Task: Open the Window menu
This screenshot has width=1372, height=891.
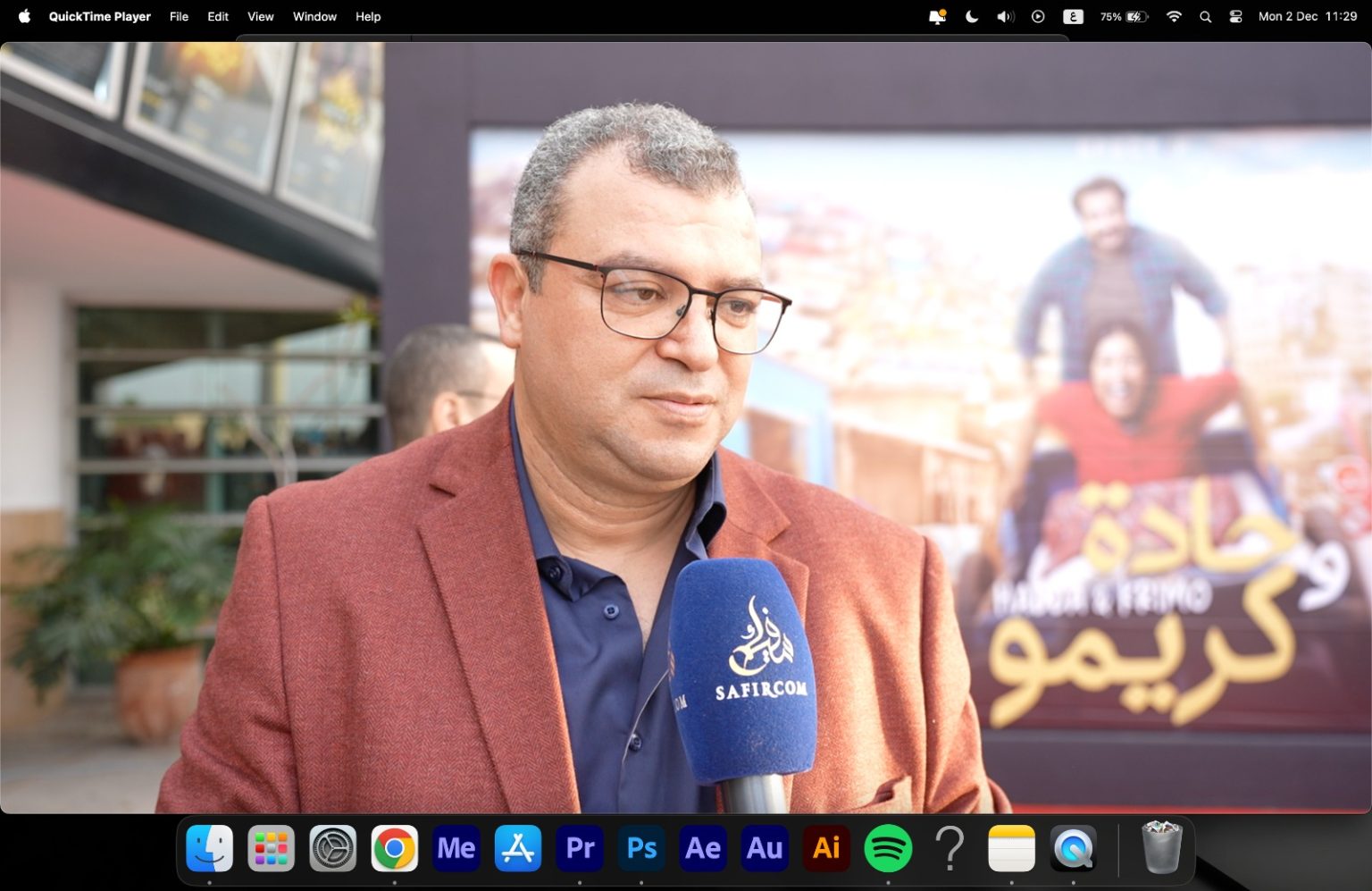Action: pos(314,16)
